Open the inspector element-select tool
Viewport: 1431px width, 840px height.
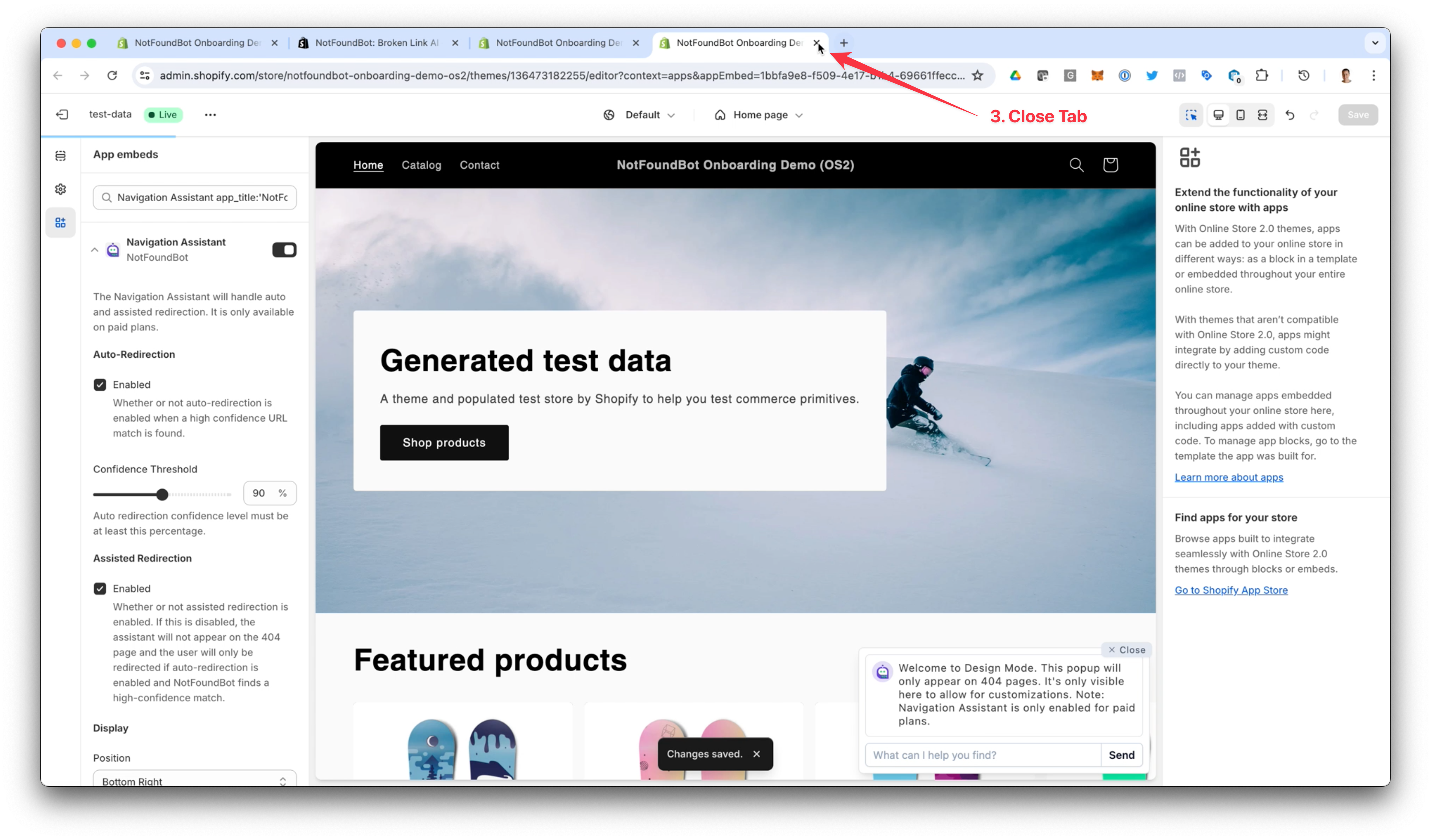click(x=1192, y=115)
